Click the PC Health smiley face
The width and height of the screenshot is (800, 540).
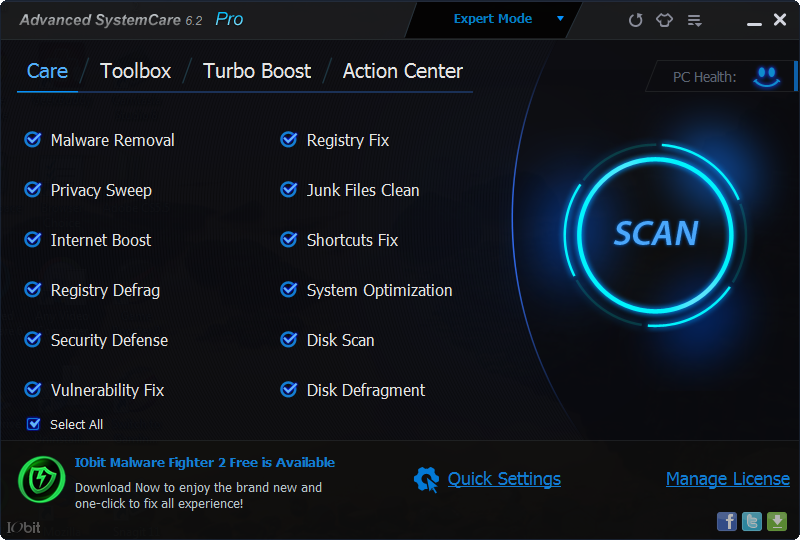(767, 76)
